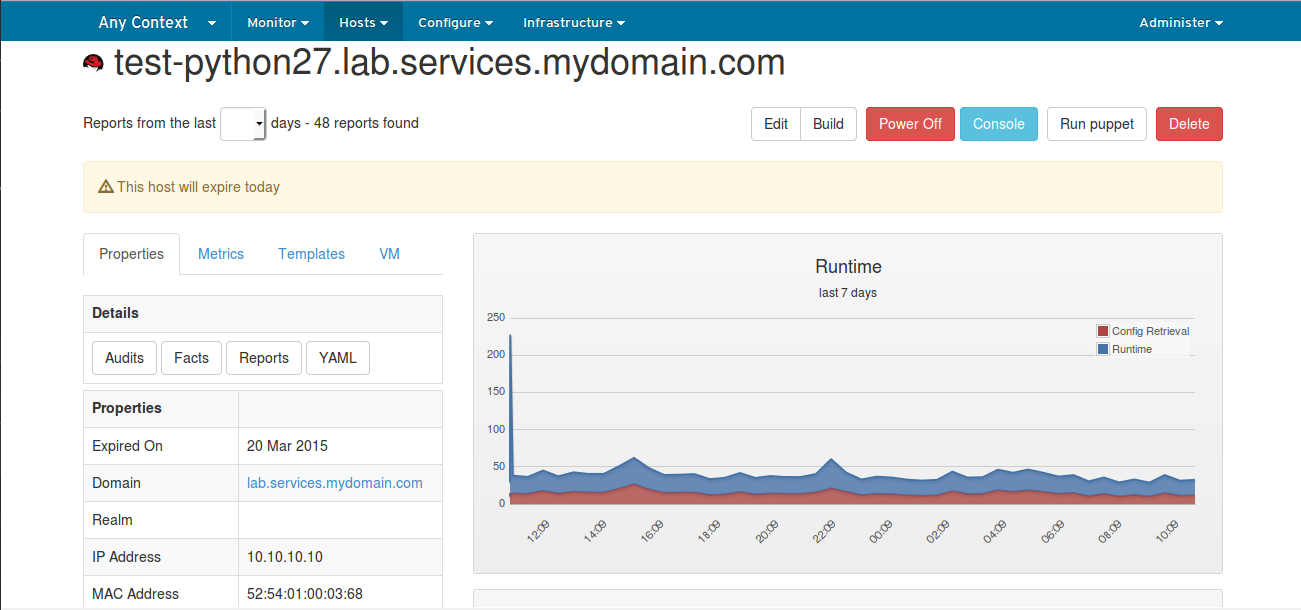Open the Any Context dropdown

click(x=157, y=22)
